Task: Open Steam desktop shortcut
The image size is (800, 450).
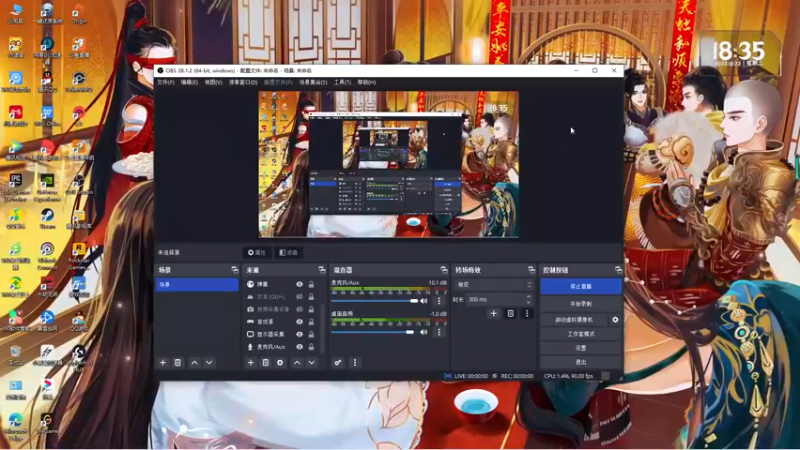Action: 47,218
